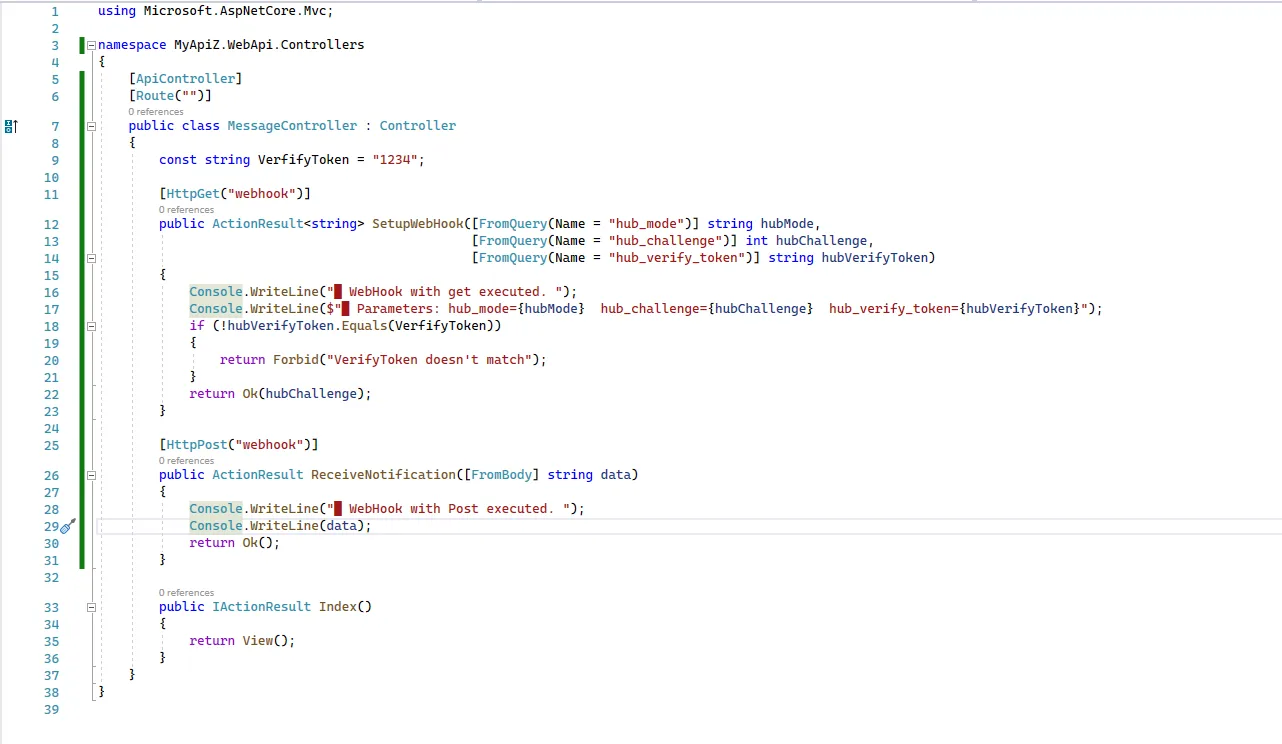
Task: Click the "hub_challenge" string on line 13
Action: pos(665,241)
